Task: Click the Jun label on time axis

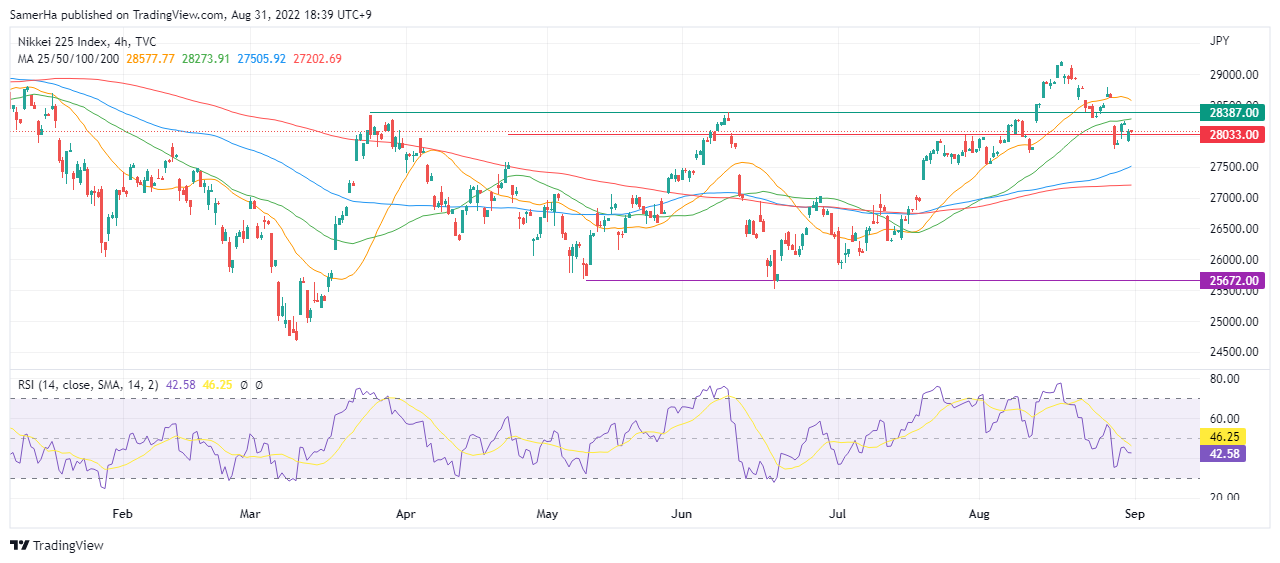Action: coord(682,514)
